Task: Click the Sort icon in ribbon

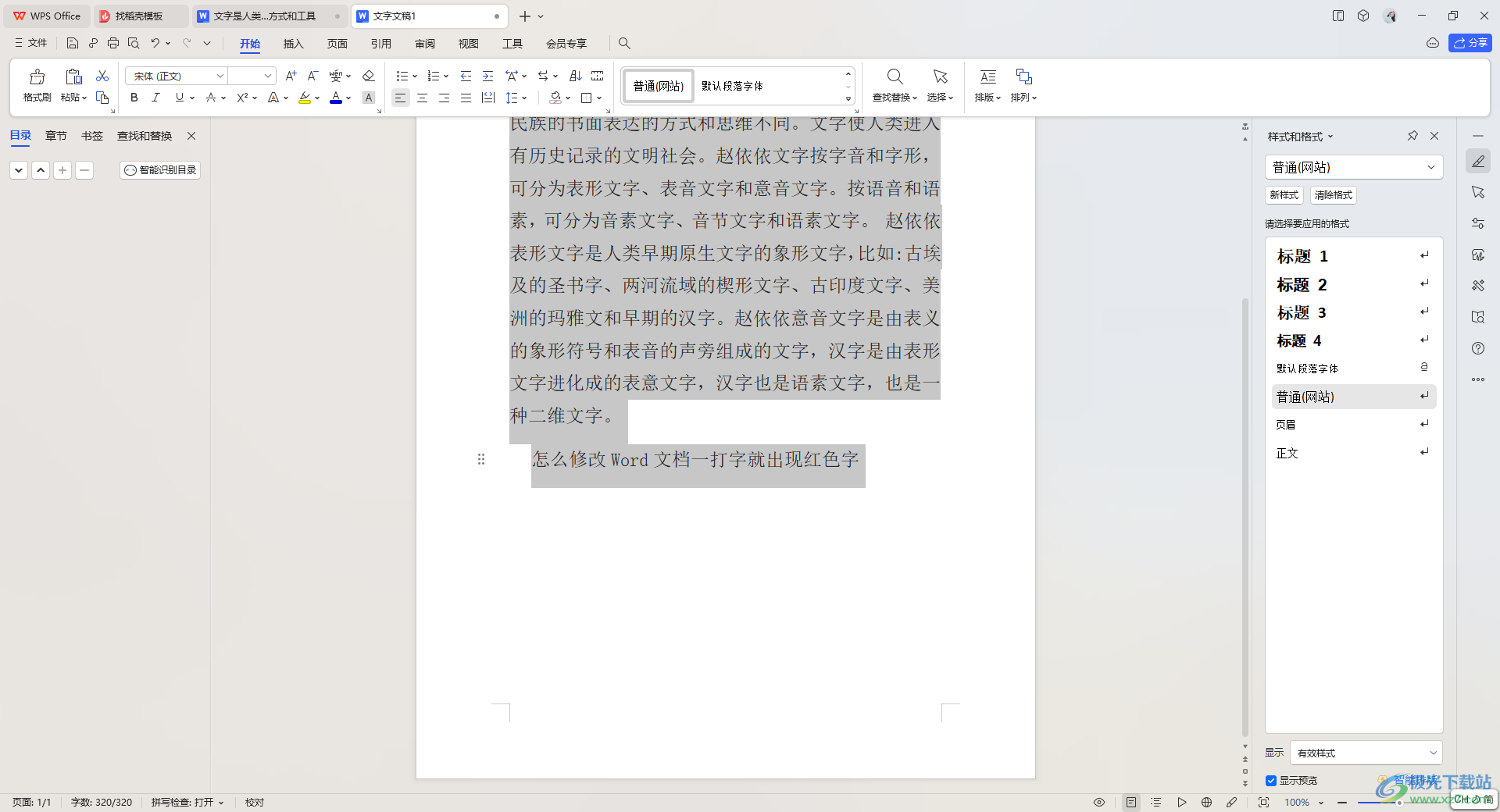Action: click(x=576, y=76)
